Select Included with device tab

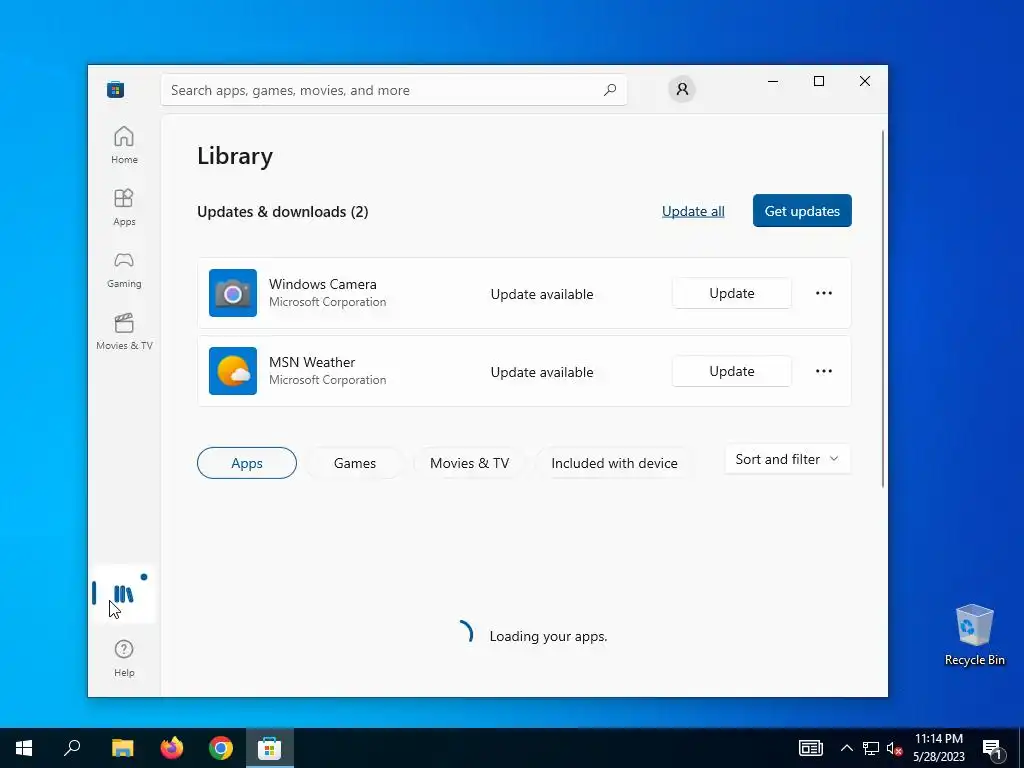[614, 463]
